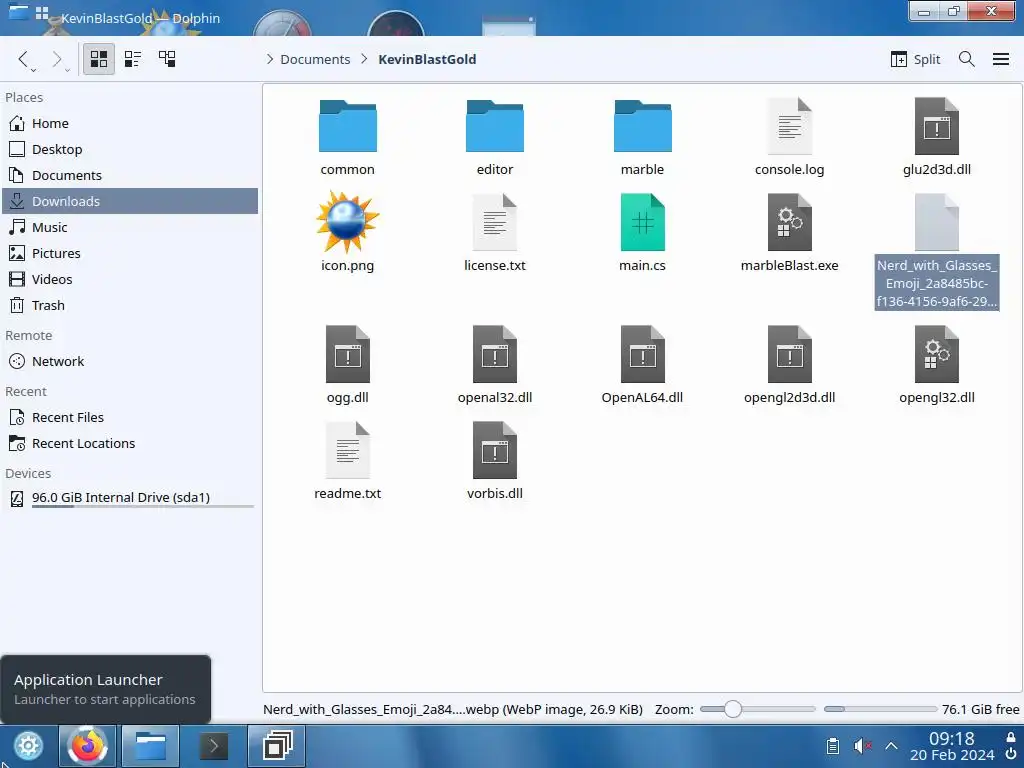
Task: Open the hamburger menu
Action: (1000, 59)
